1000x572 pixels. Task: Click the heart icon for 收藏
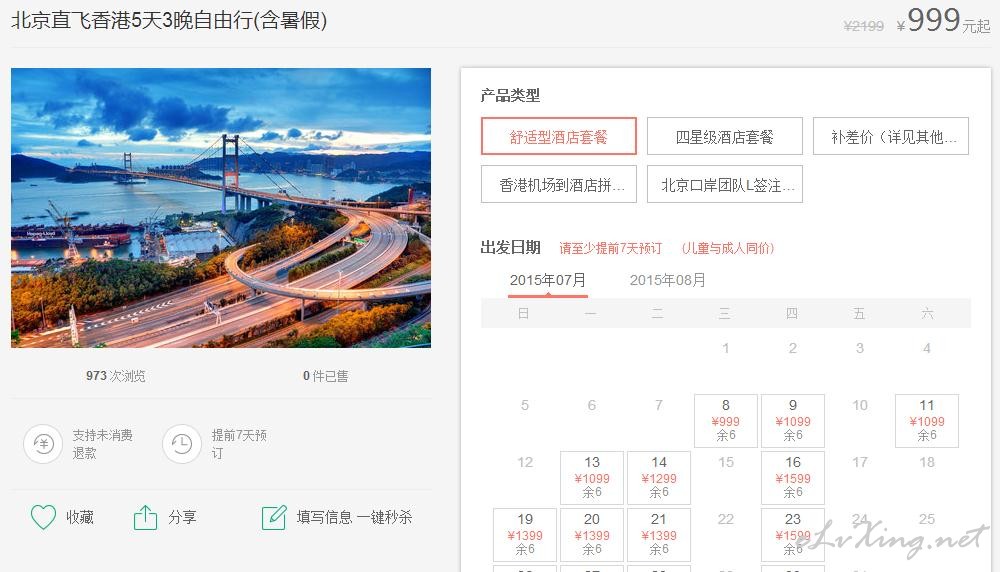pyautogui.click(x=43, y=517)
